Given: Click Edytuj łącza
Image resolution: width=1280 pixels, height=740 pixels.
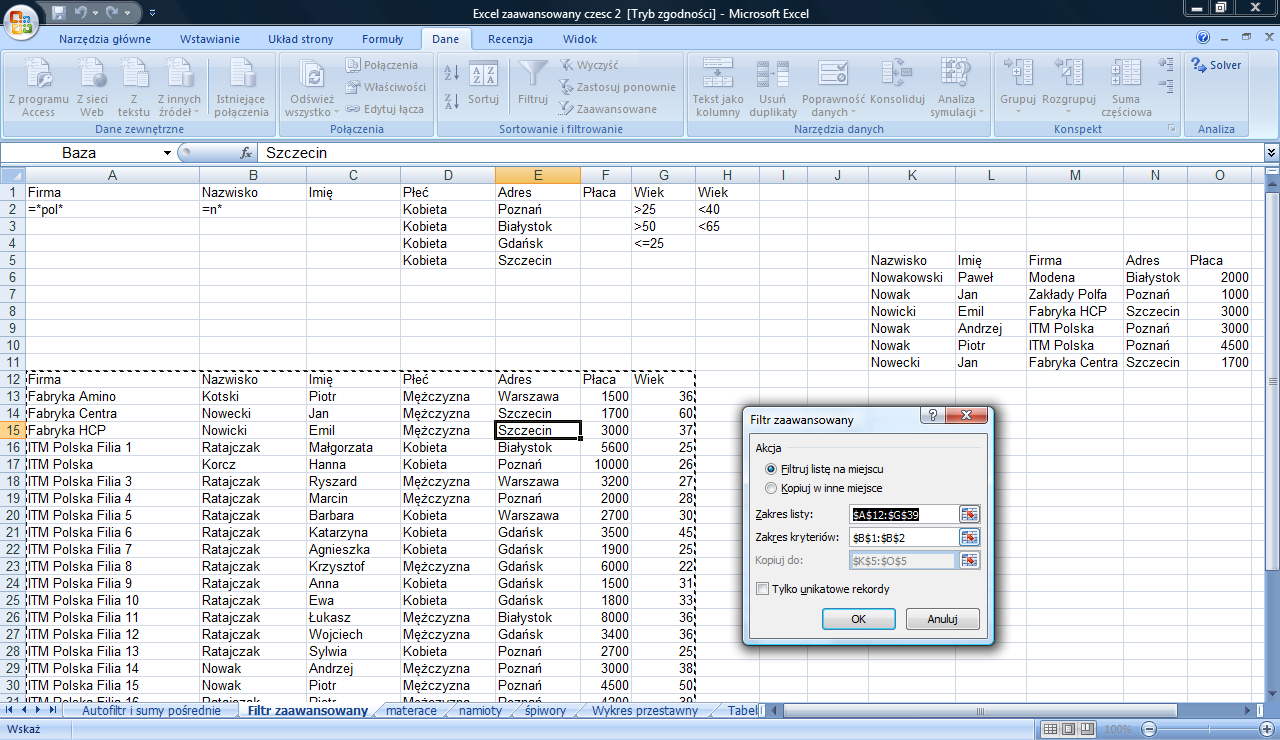Looking at the screenshot, I should pyautogui.click(x=385, y=109).
